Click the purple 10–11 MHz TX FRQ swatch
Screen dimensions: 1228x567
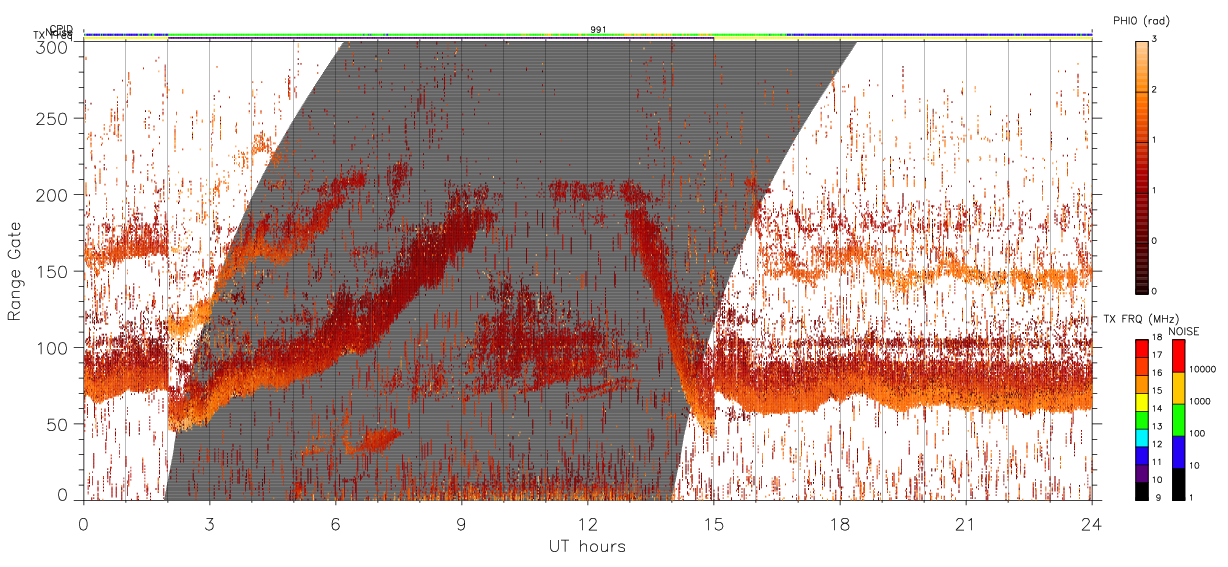[x=1142, y=473]
